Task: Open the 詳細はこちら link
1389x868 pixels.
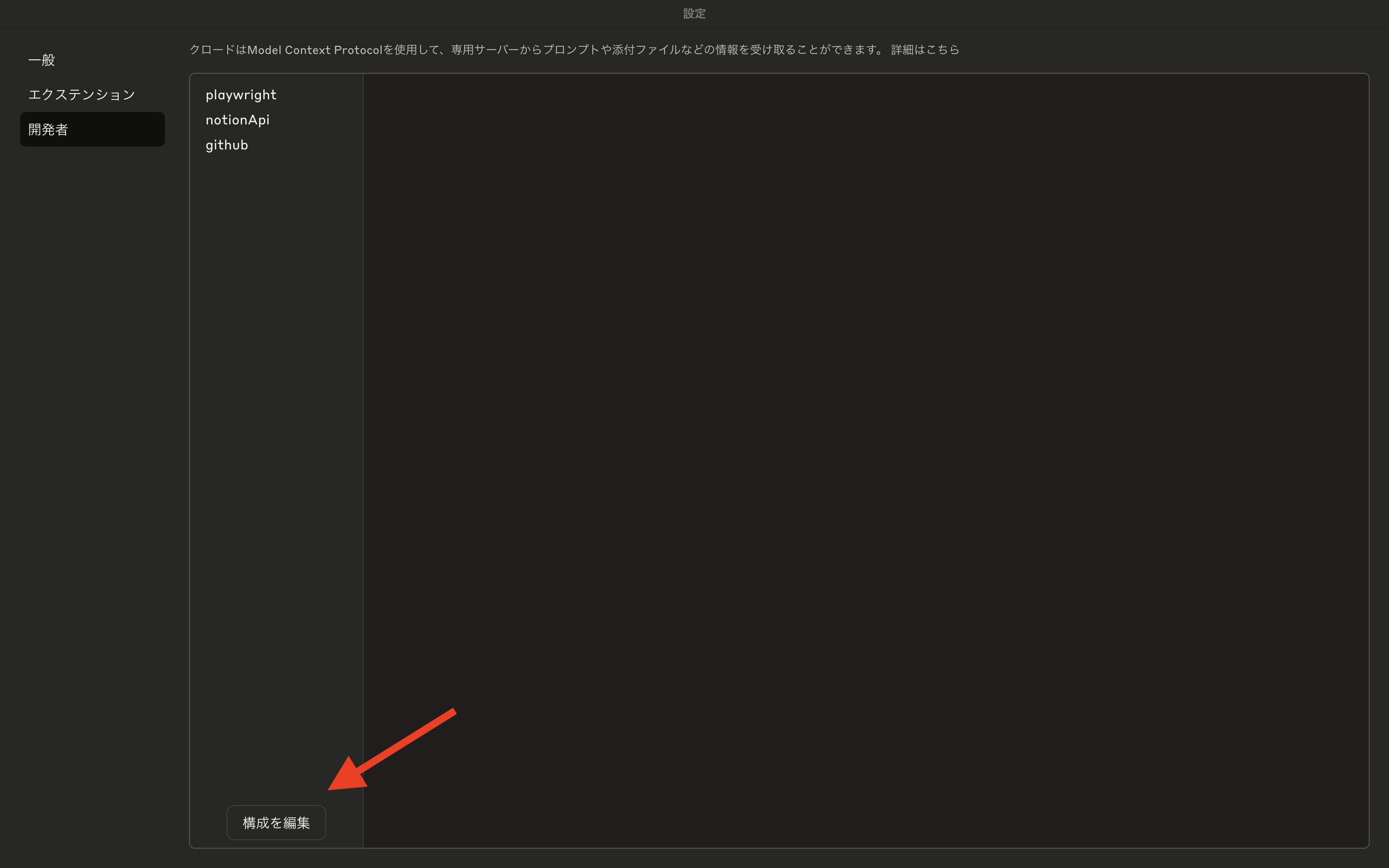Action: (x=925, y=50)
